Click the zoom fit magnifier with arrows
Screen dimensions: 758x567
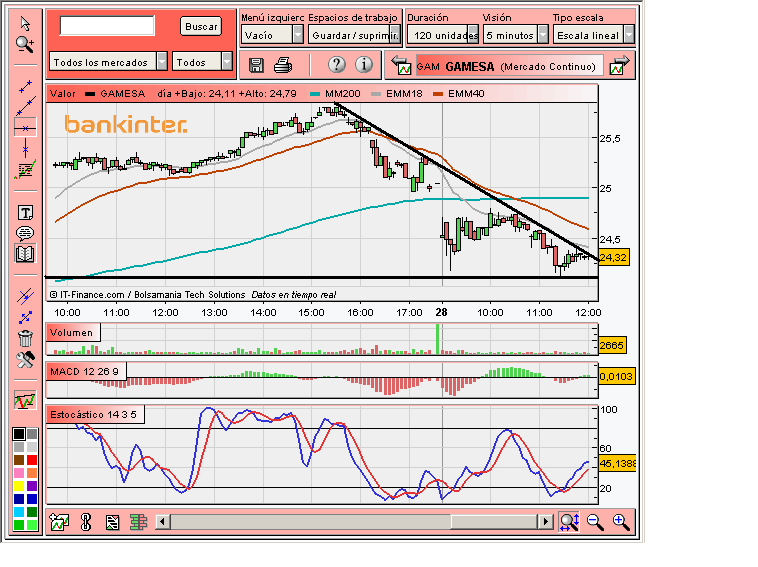click(x=569, y=522)
